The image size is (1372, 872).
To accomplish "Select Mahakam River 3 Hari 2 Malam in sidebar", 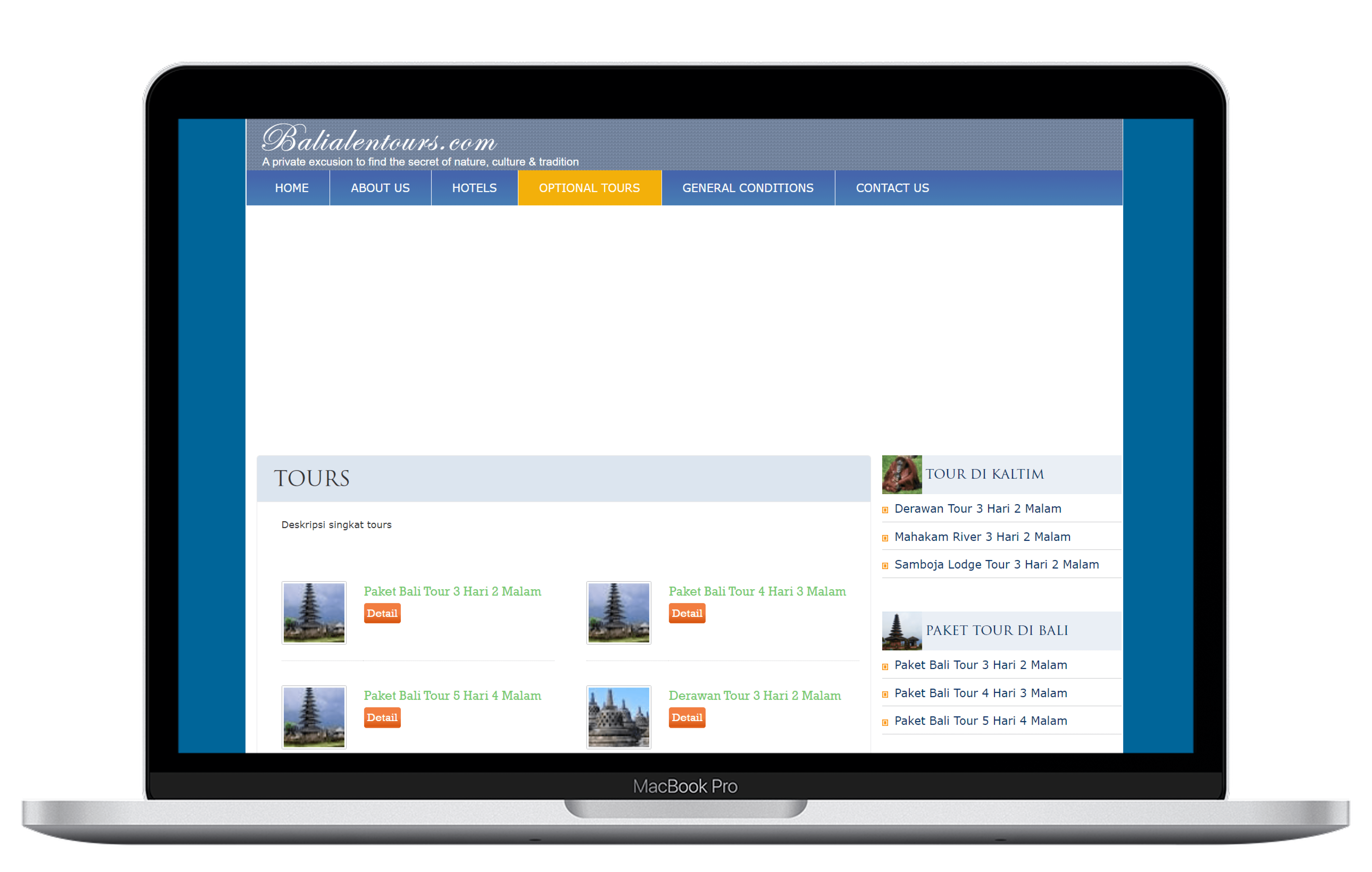I will (x=982, y=537).
